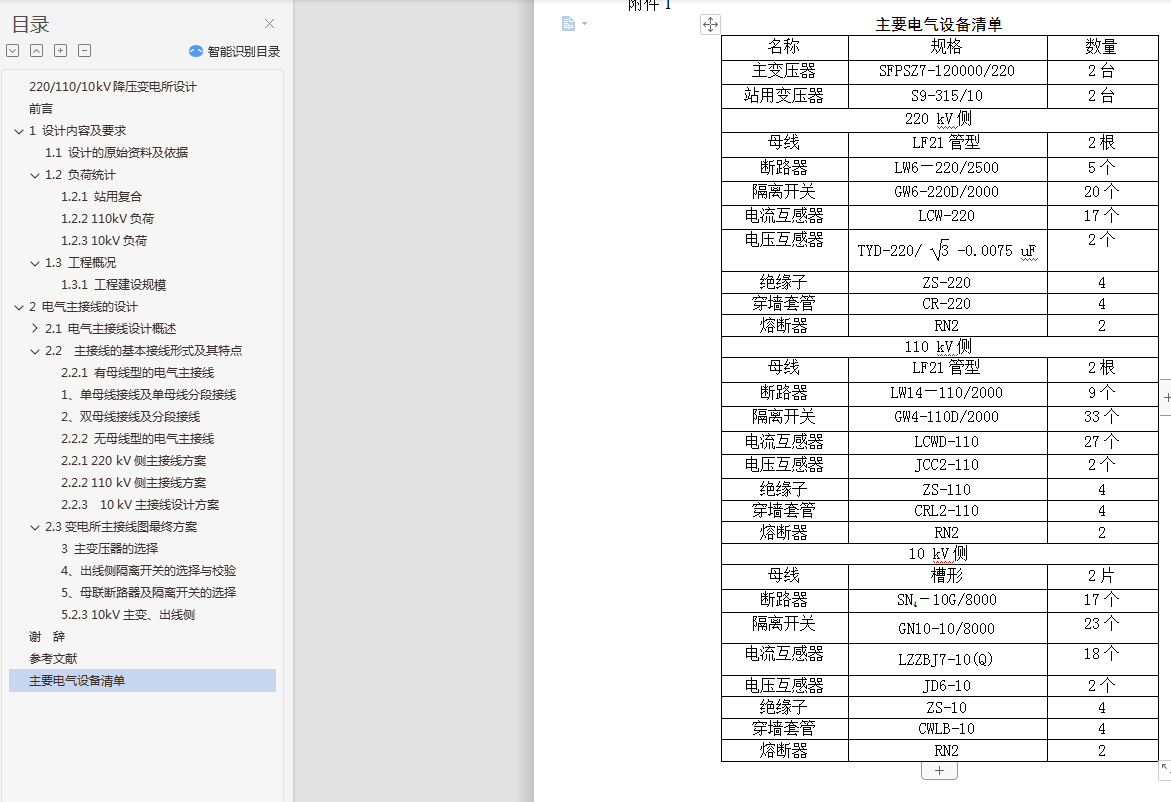Select '5、母联断路器及隔离开关的选择' entry
Viewport: 1171px width, 802px height.
click(149, 593)
